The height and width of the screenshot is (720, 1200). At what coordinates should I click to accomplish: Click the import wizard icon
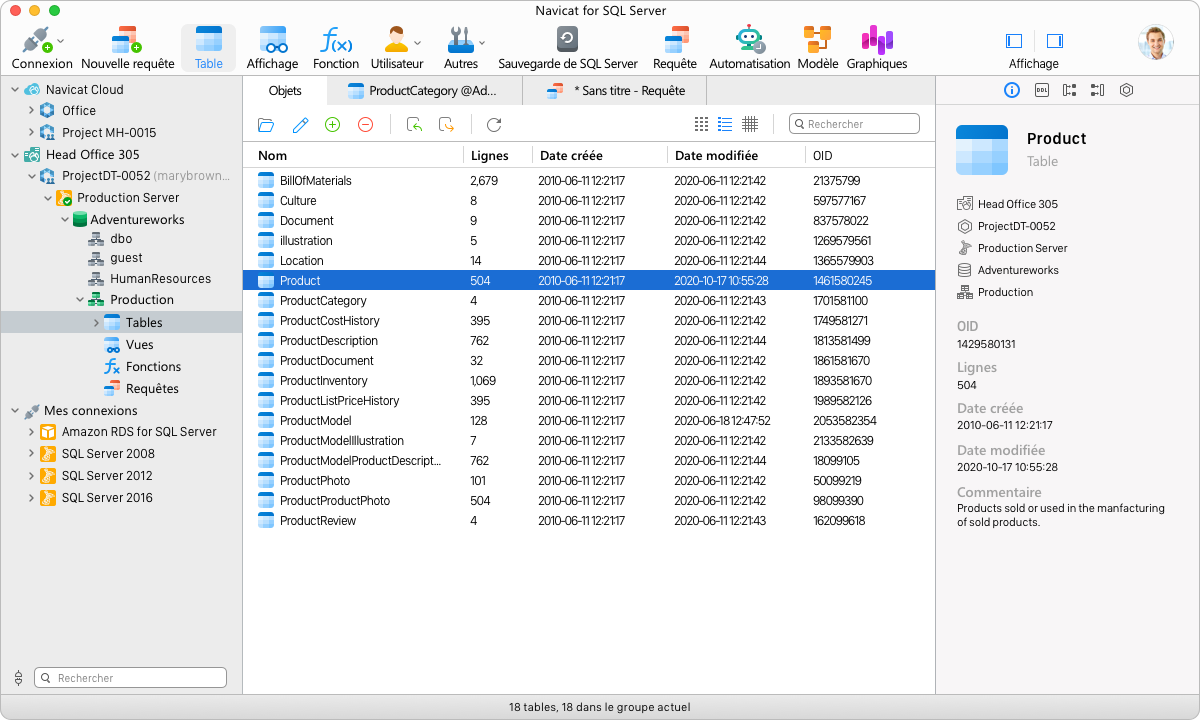414,125
